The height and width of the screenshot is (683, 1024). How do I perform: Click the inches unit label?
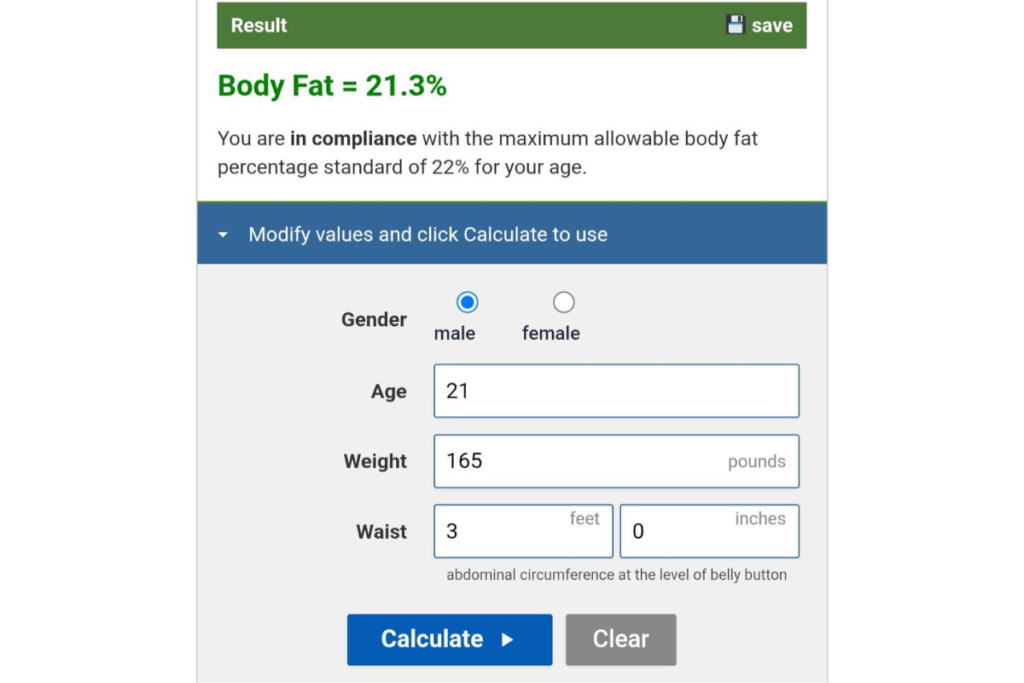click(760, 518)
